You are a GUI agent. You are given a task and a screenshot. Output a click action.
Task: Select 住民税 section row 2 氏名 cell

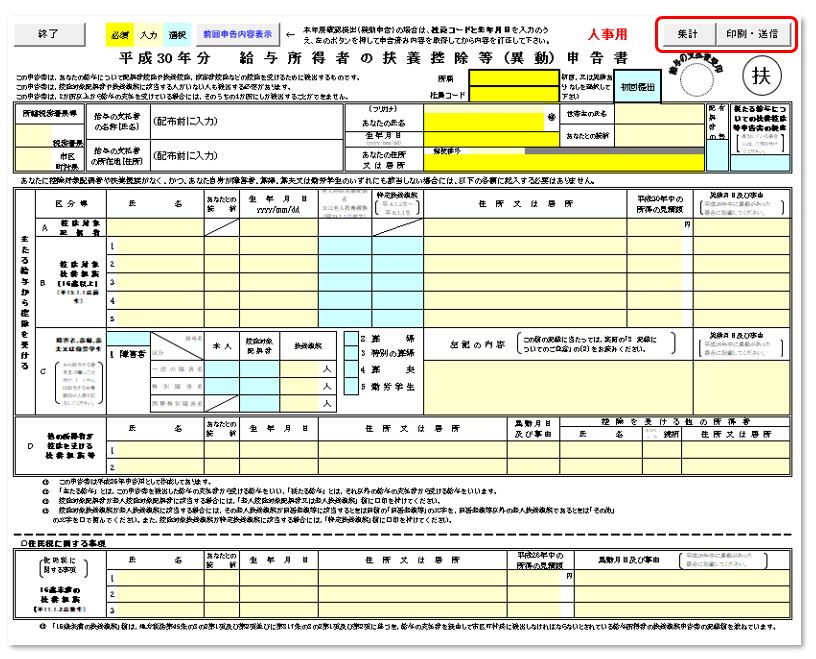(x=161, y=594)
